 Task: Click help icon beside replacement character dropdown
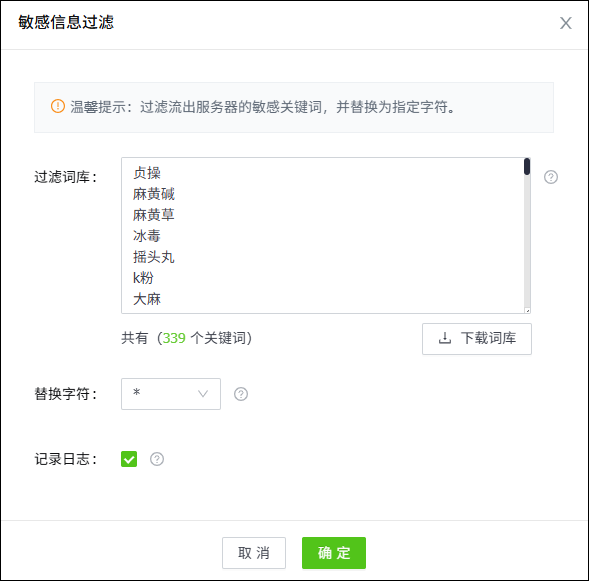coord(241,394)
